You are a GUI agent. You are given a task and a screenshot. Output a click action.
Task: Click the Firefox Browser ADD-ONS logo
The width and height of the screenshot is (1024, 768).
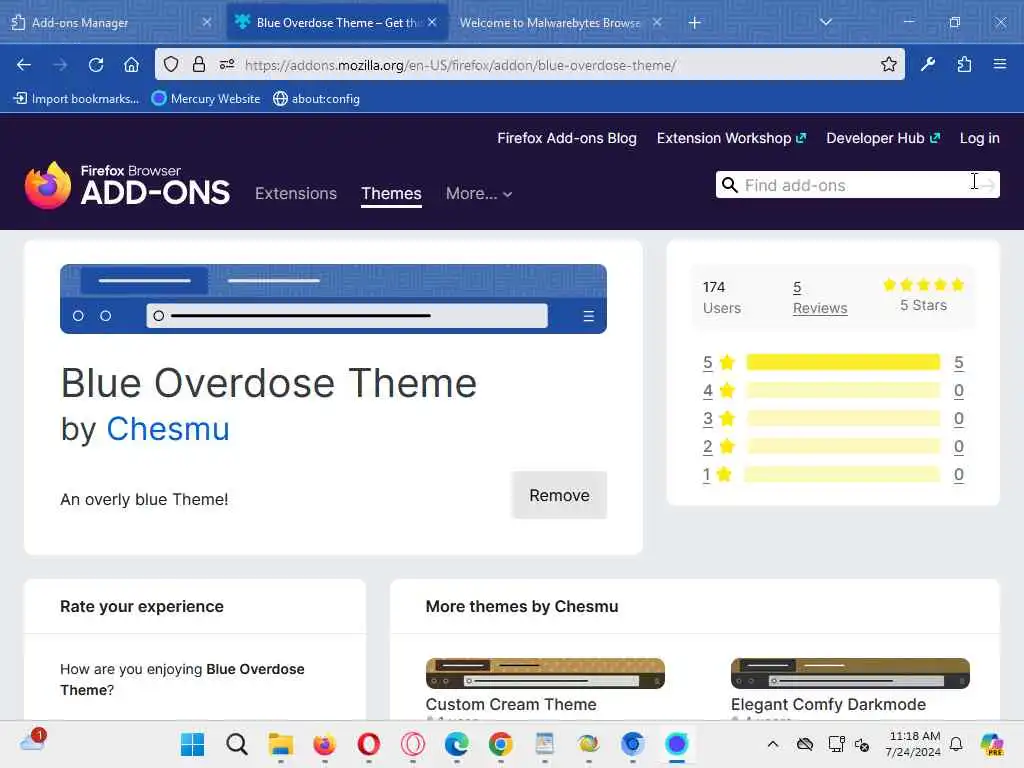[127, 185]
